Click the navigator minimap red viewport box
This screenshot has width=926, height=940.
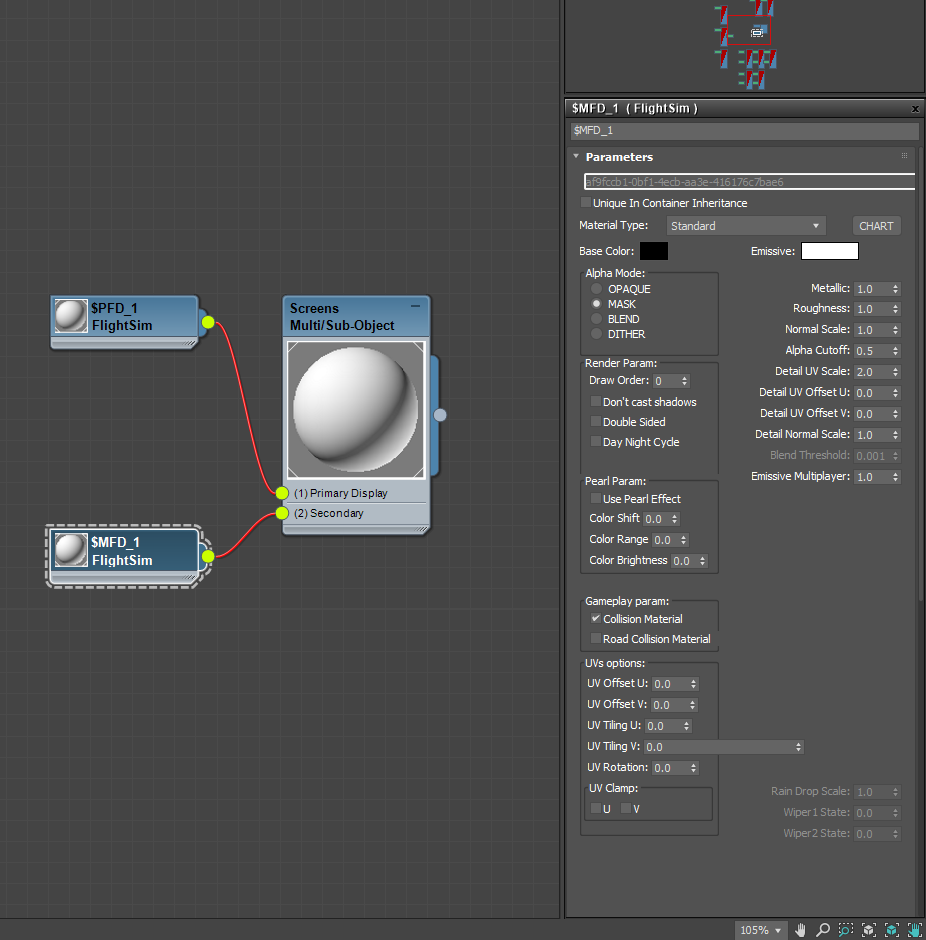749,30
